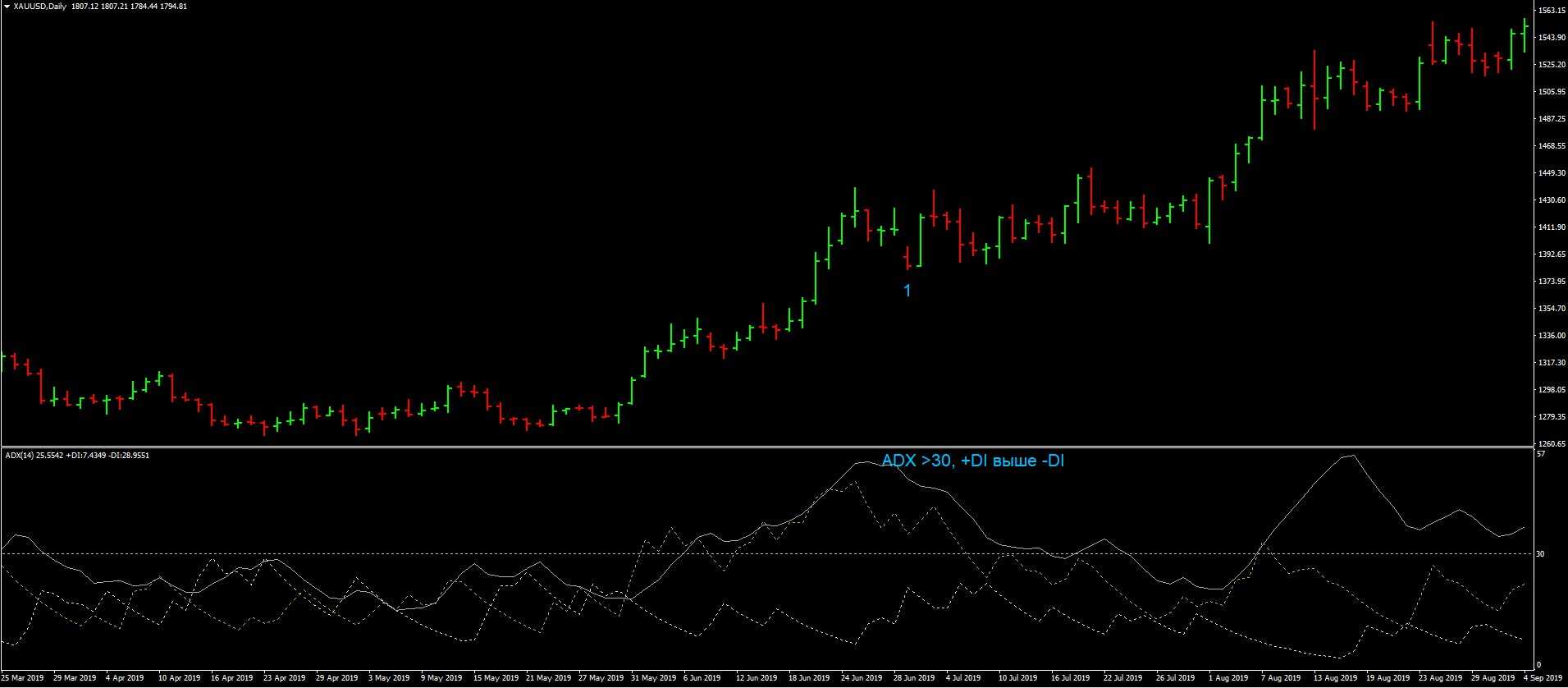
Task: Click the 1563.13 price on the price axis
Action: (x=1550, y=11)
